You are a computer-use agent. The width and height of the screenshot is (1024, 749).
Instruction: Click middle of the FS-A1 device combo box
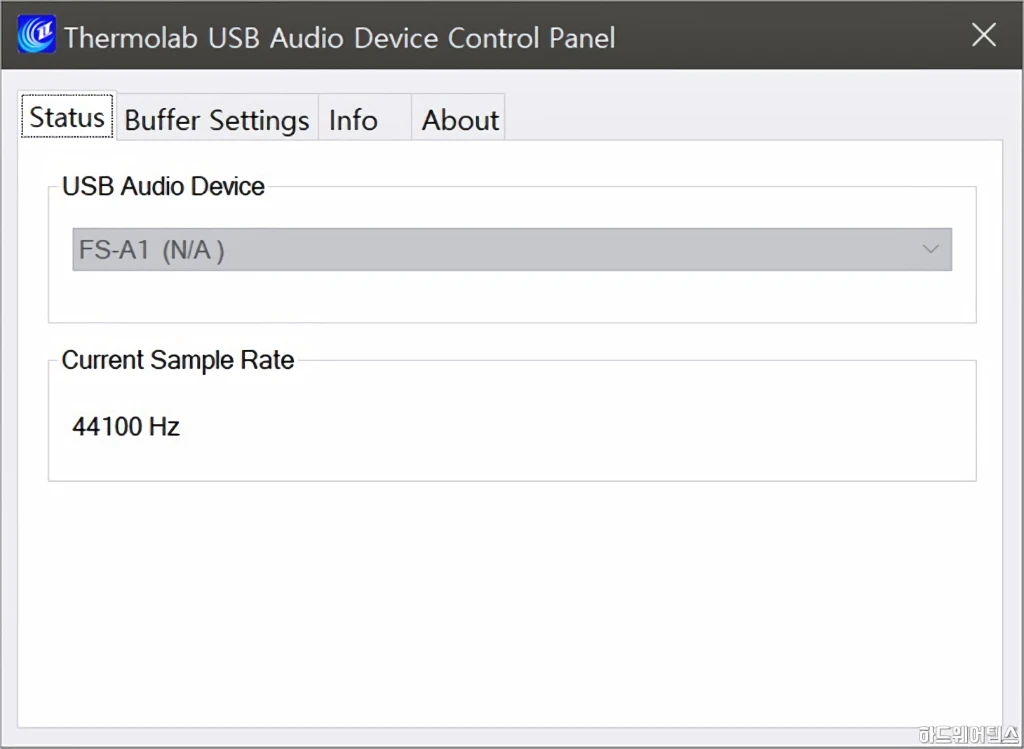coord(512,249)
